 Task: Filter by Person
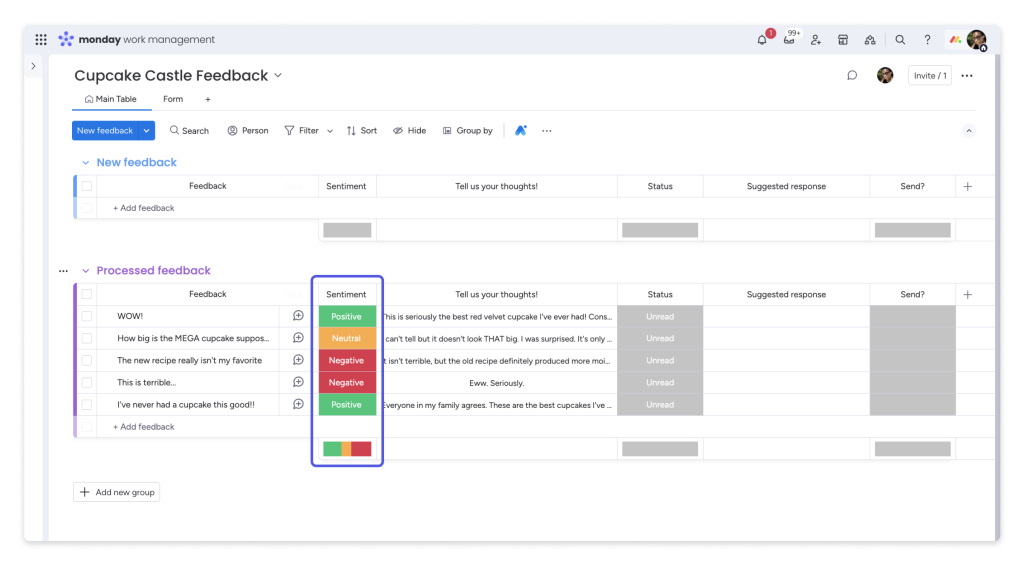(x=248, y=131)
